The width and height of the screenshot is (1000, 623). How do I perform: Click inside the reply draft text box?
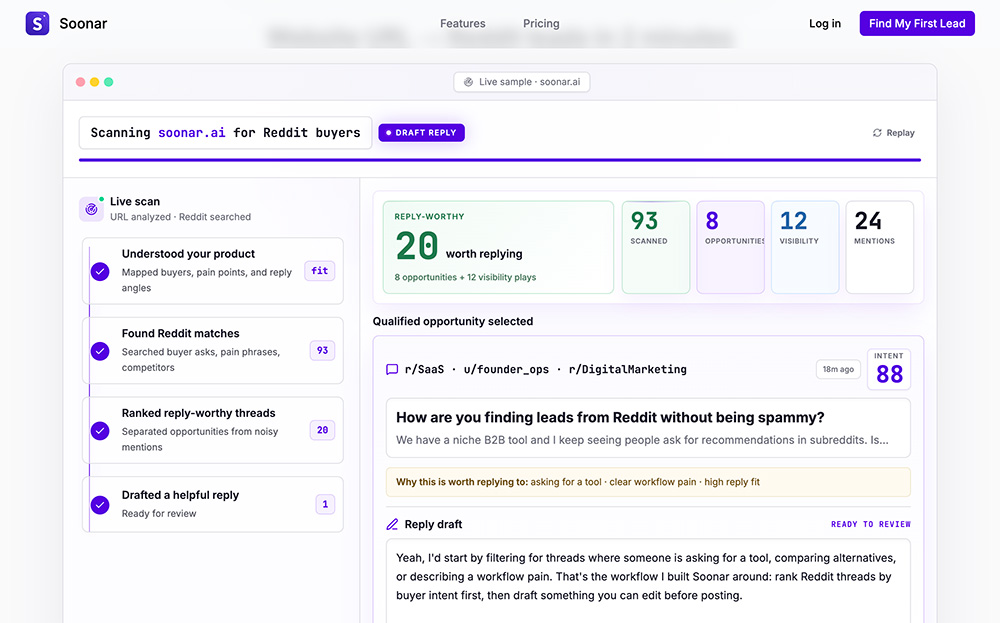pyautogui.click(x=648, y=580)
